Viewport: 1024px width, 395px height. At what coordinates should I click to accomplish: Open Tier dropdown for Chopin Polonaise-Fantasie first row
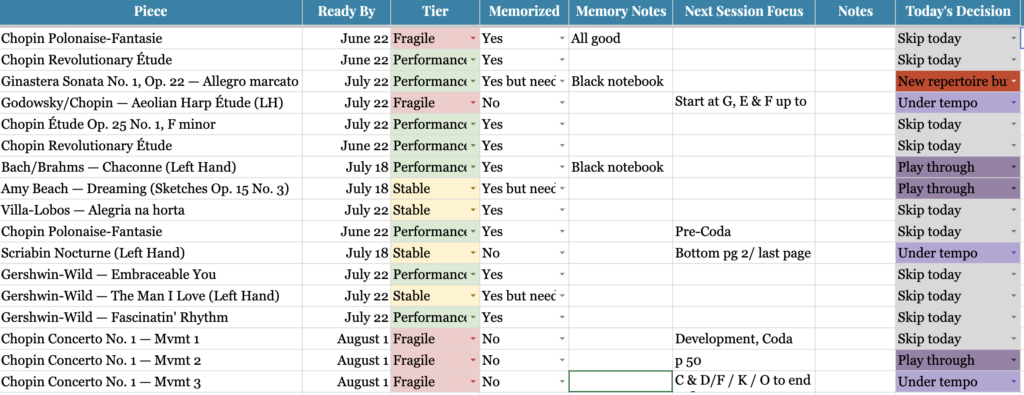tap(473, 39)
